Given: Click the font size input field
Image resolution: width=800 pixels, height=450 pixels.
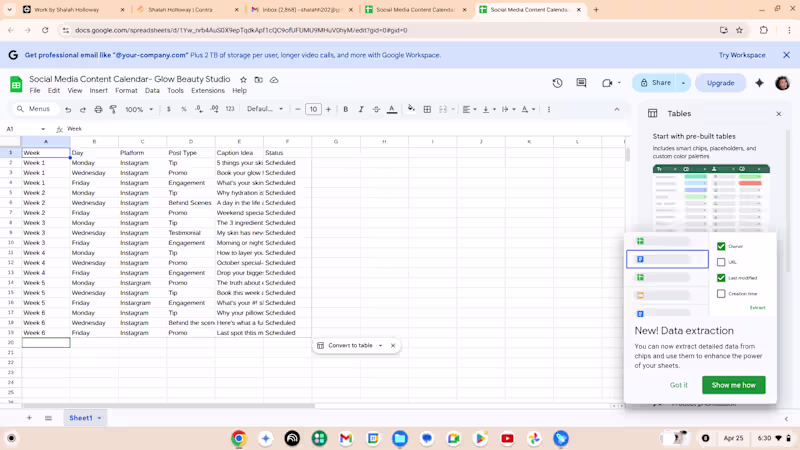Looking at the screenshot, I should (x=313, y=109).
